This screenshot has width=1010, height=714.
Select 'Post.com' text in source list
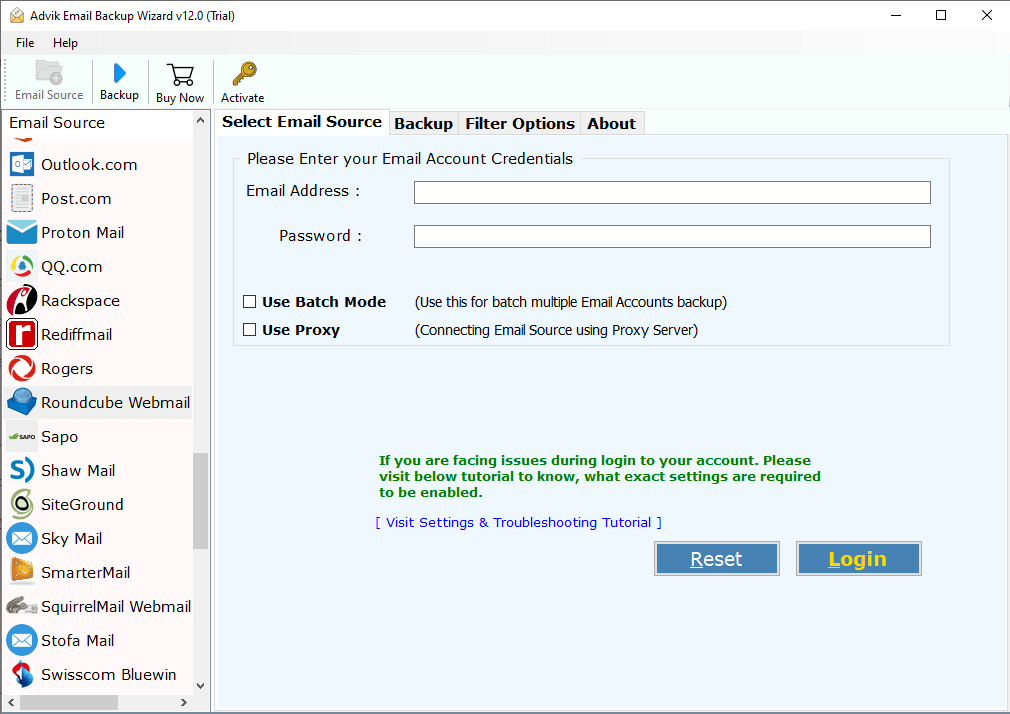[x=76, y=199]
